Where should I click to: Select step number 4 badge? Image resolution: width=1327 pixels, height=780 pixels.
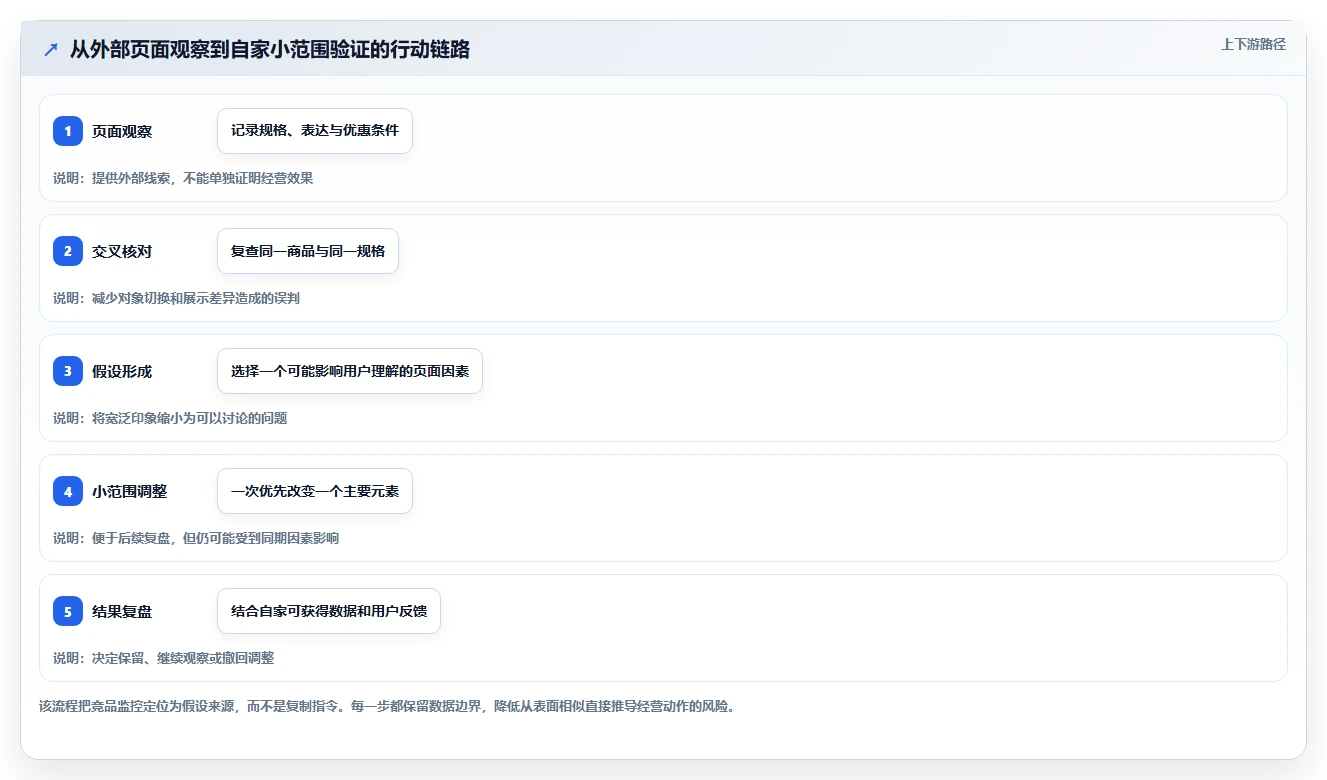68,491
